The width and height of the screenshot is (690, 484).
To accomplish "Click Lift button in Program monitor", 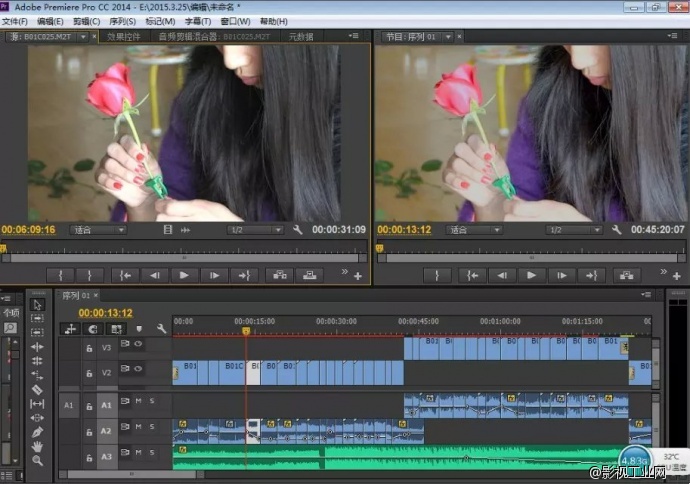I will coord(626,275).
